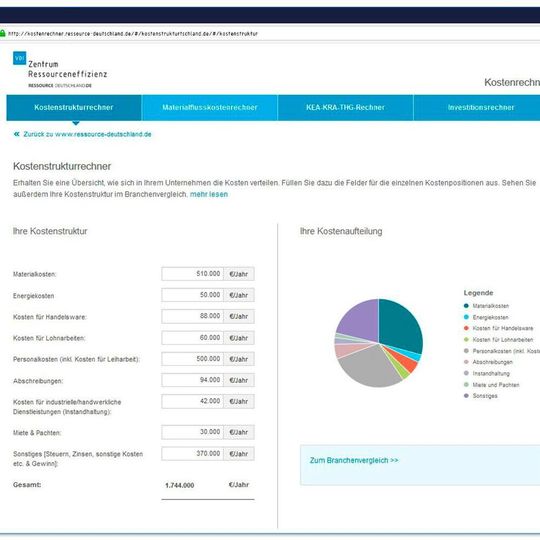Click the Kosten für Handelsware legend dot

tap(466, 328)
